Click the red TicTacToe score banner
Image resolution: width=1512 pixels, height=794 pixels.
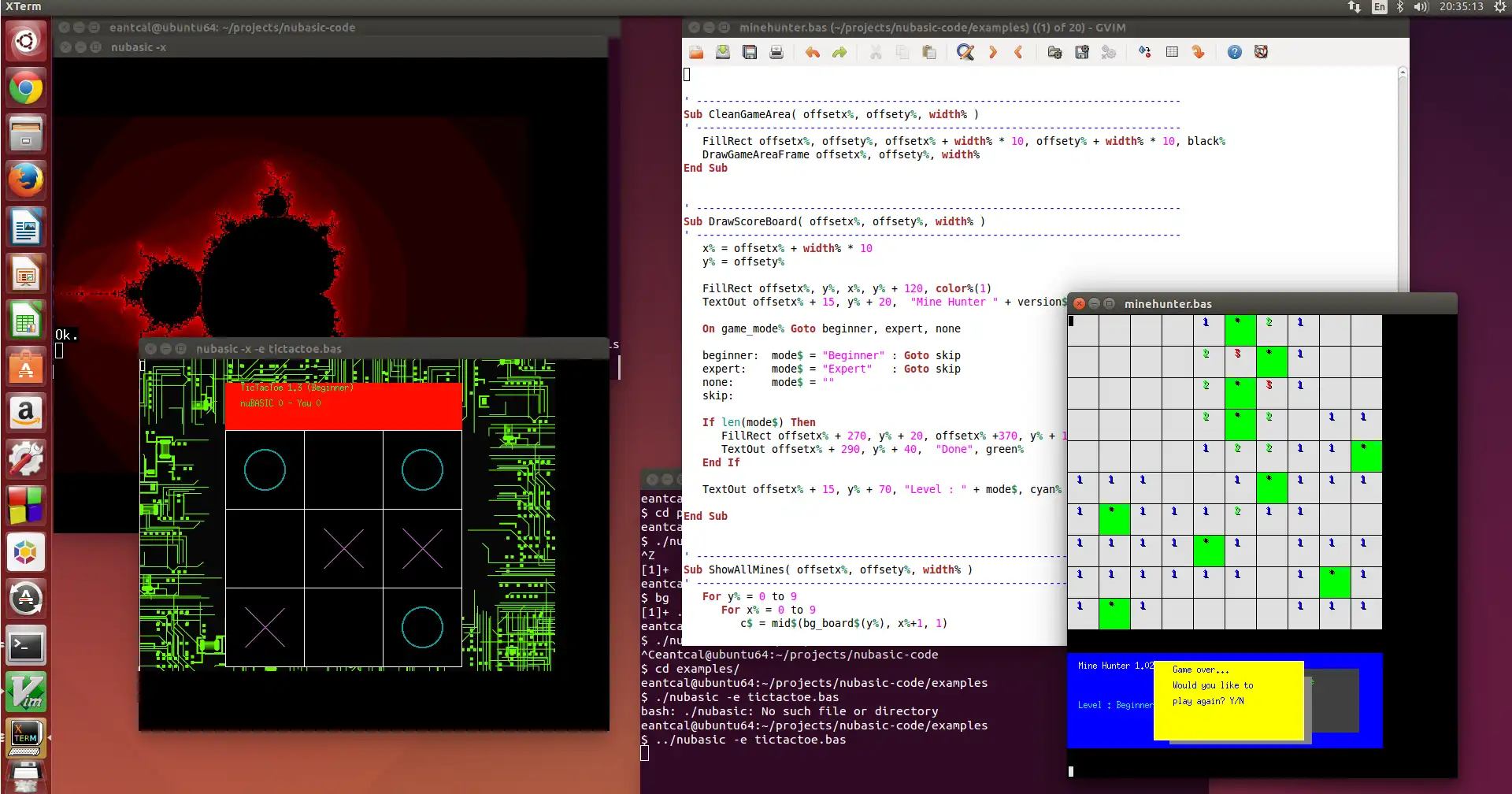pyautogui.click(x=343, y=406)
